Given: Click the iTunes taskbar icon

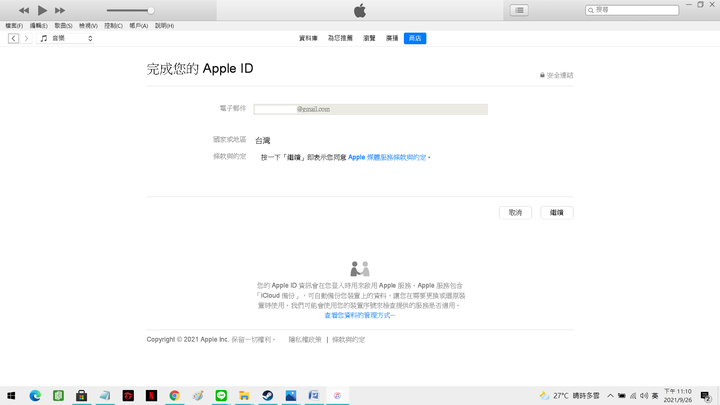Looking at the screenshot, I should pyautogui.click(x=338, y=395).
